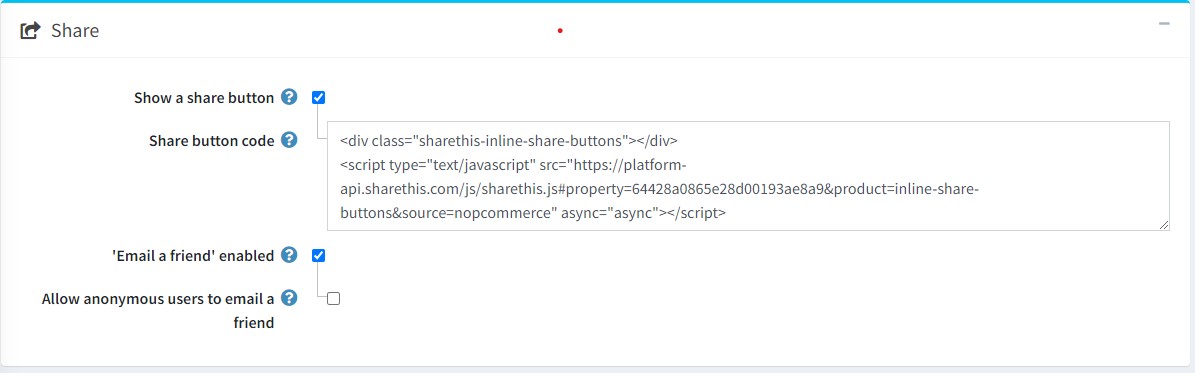Click the Share arrow icon in panel header
This screenshot has width=1195, height=373.
coord(30,31)
